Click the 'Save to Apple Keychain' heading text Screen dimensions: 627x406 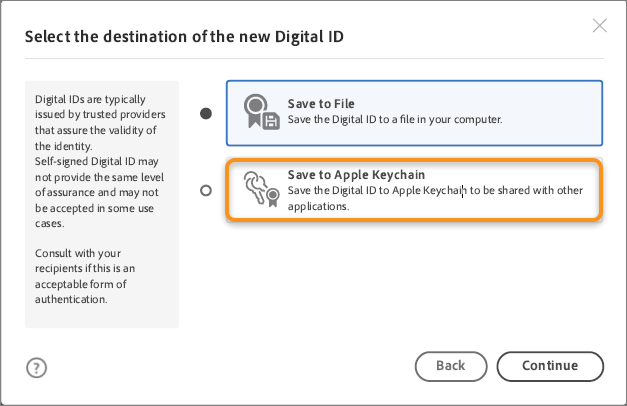356,175
